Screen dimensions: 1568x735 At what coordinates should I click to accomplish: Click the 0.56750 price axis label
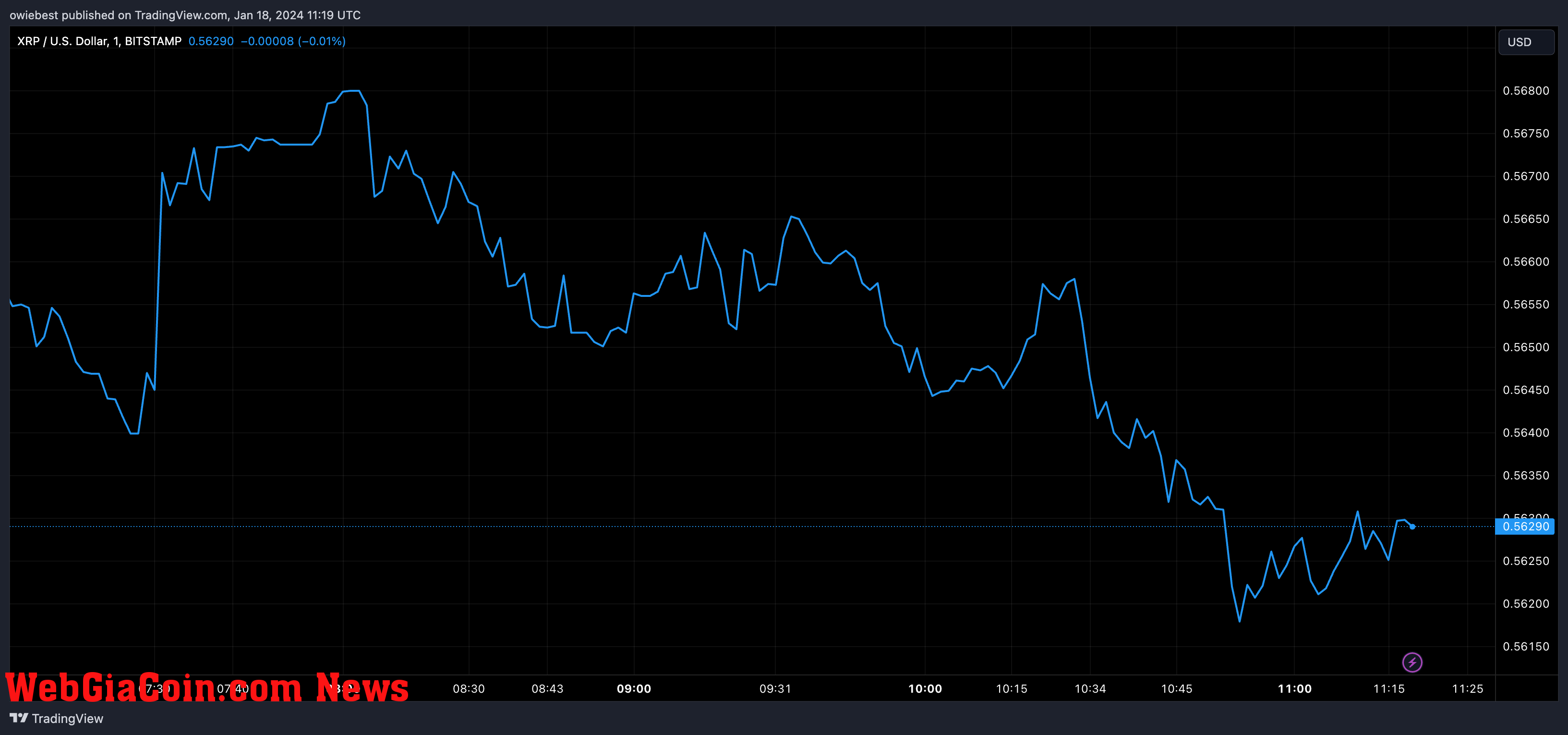(1526, 134)
